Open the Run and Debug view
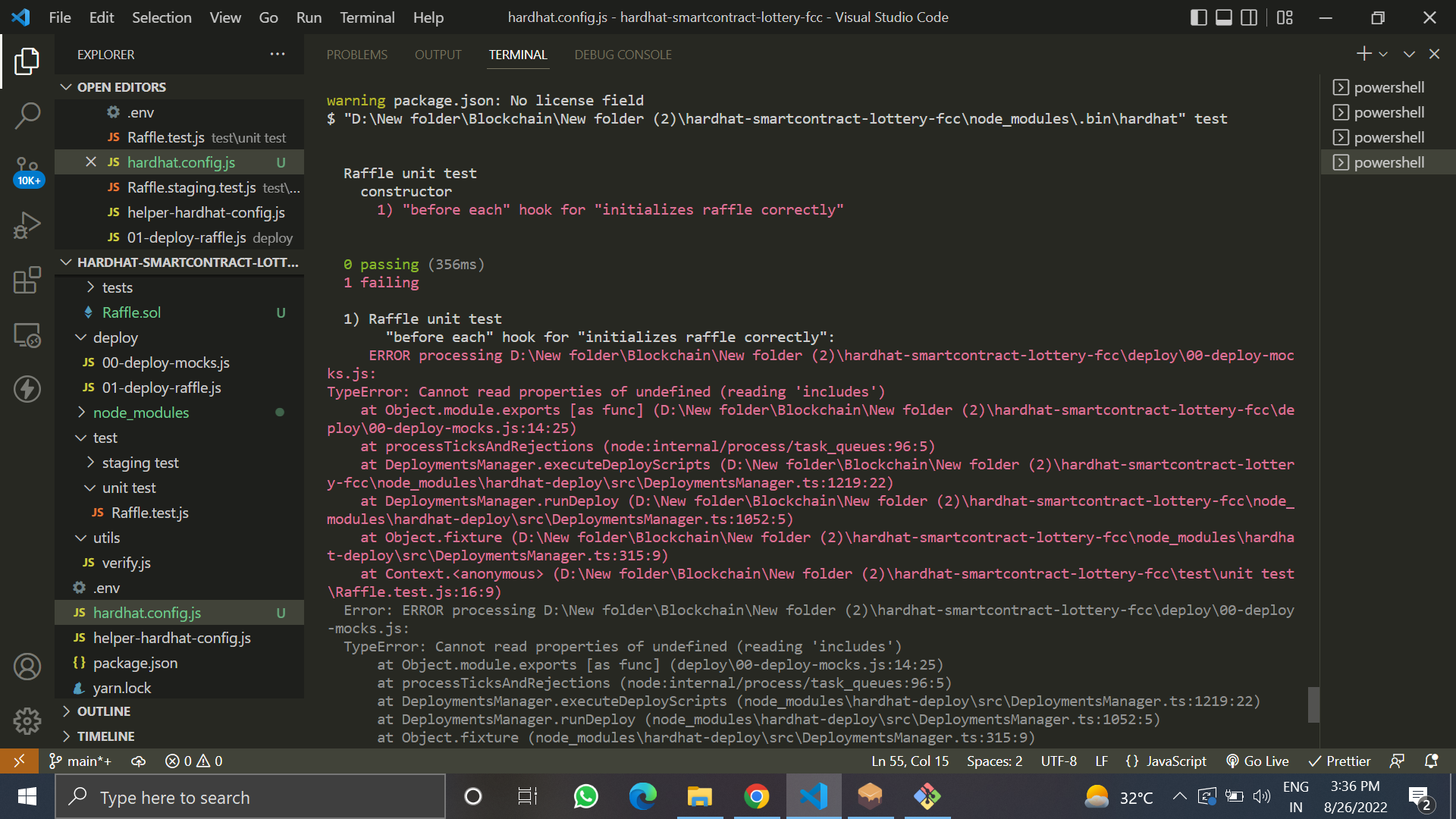 (27, 225)
